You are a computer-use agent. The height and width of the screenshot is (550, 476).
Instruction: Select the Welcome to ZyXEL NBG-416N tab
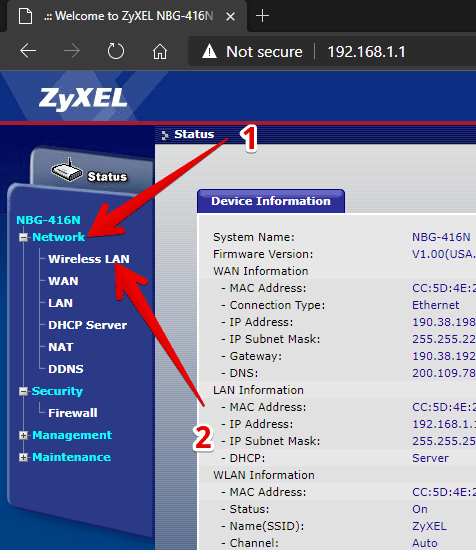[126, 16]
